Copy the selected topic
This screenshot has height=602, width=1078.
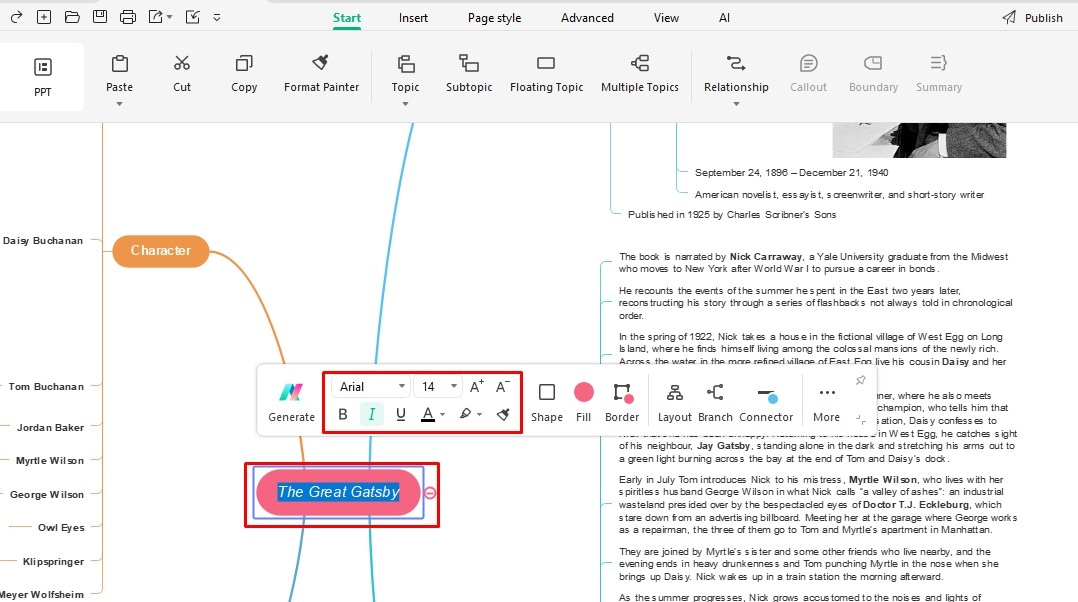[244, 73]
